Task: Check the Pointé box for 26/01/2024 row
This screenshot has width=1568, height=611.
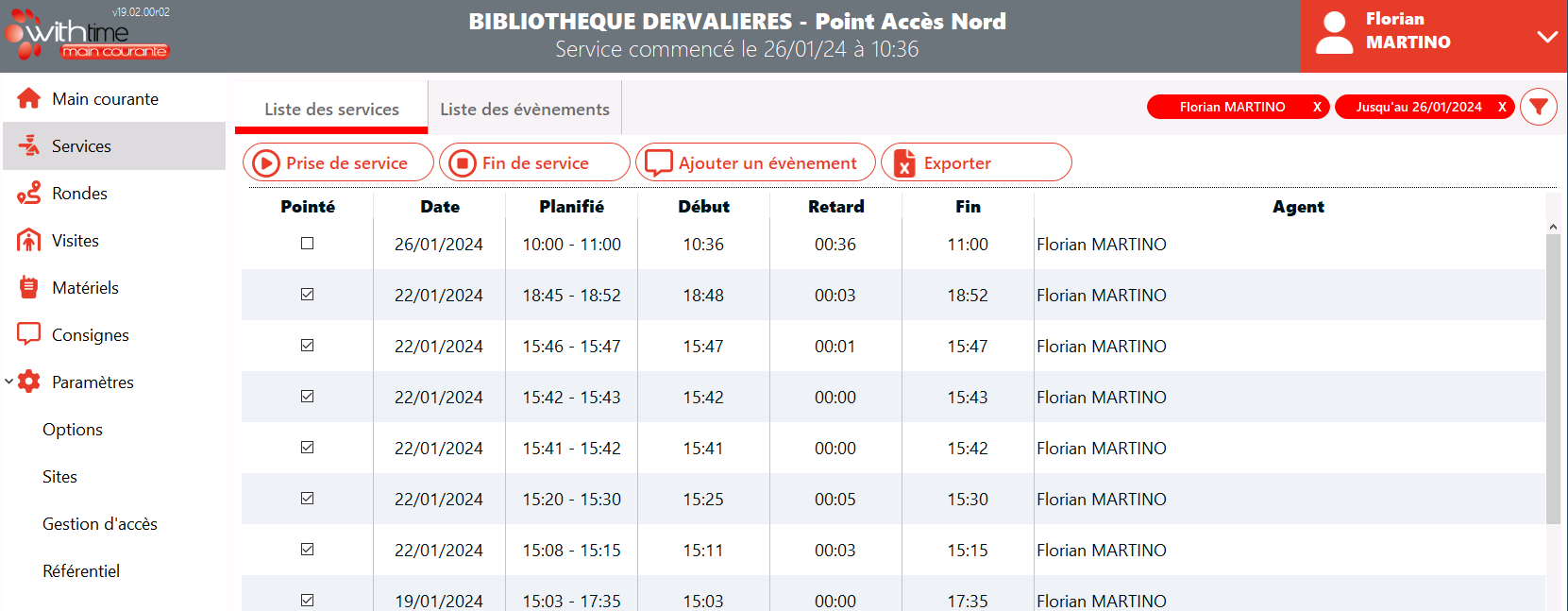Action: point(307,244)
